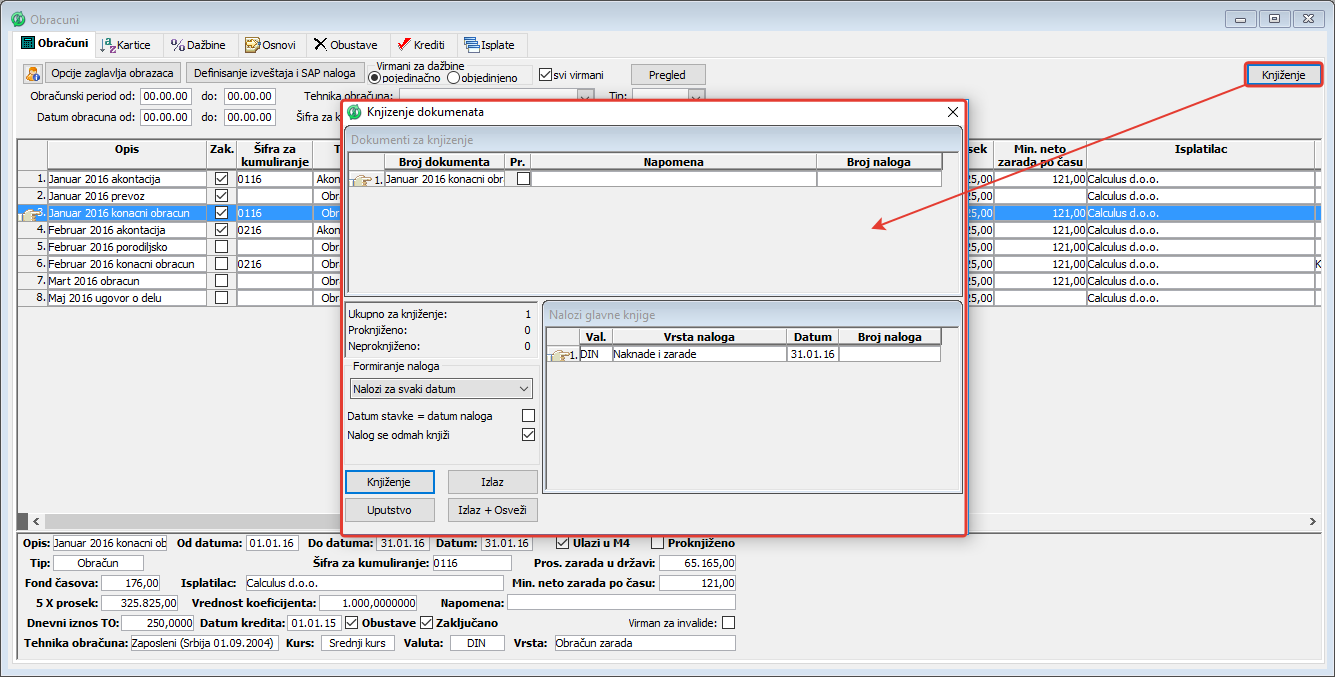This screenshot has width=1335, height=677.
Task: Switch to the Isplate tab
Action: point(490,45)
